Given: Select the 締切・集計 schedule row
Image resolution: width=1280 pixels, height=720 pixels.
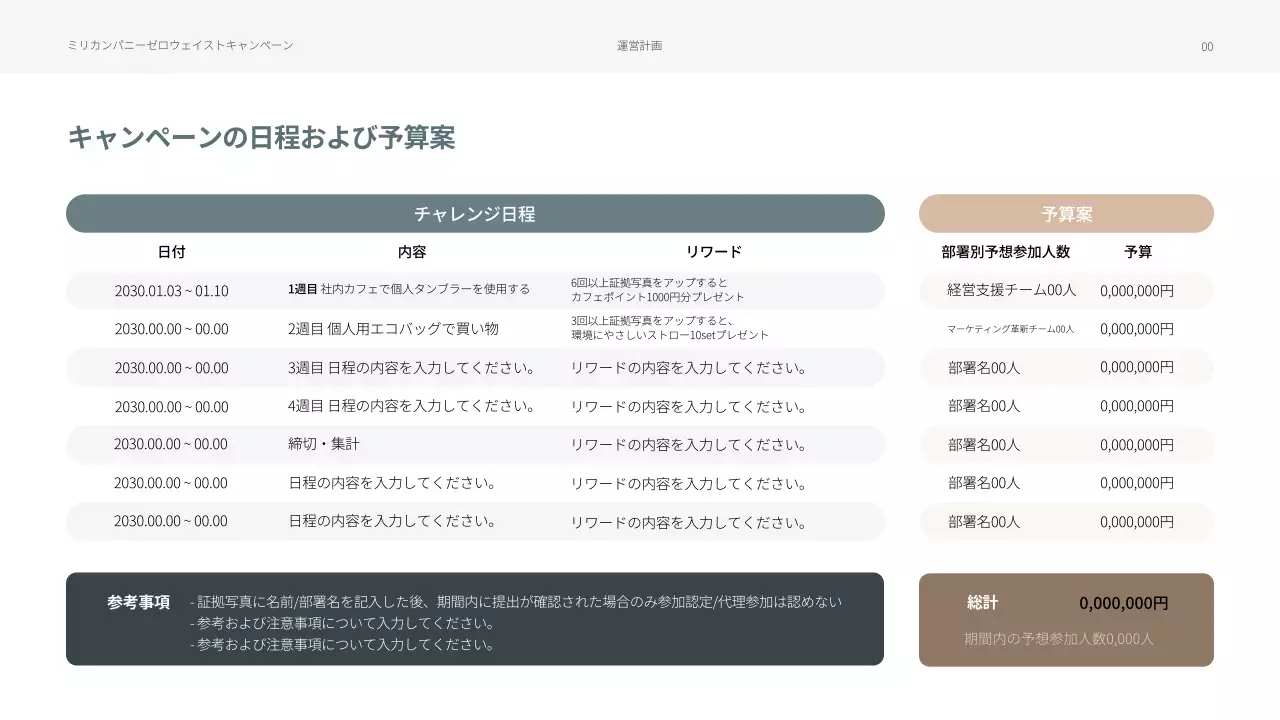Looking at the screenshot, I should click(x=475, y=444).
